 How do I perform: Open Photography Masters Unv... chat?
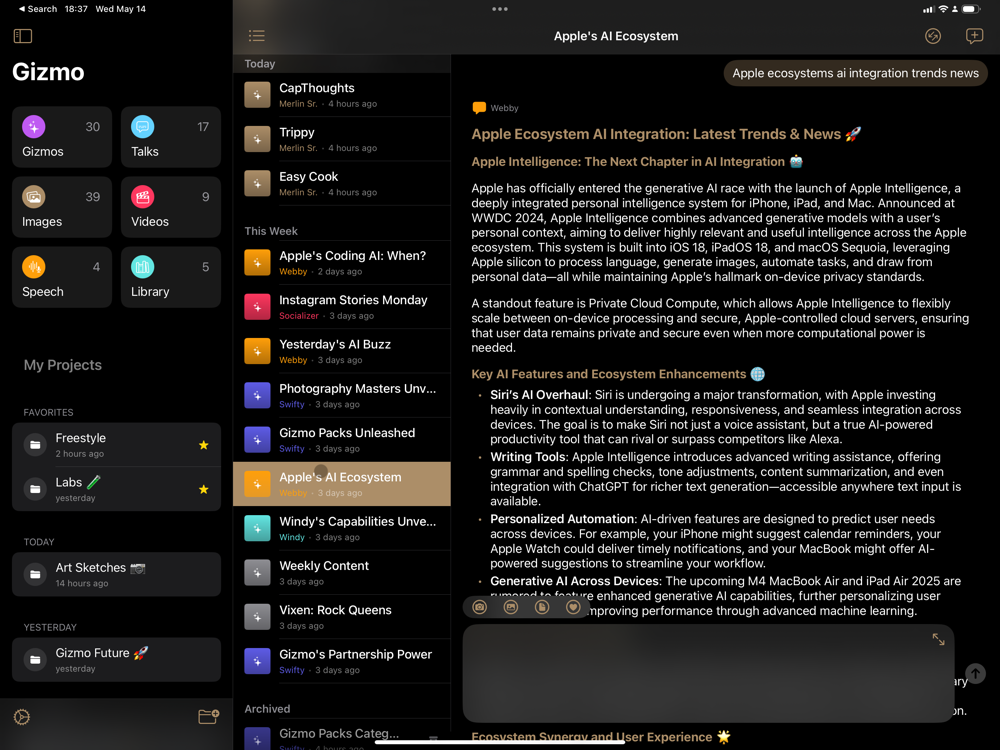342,395
